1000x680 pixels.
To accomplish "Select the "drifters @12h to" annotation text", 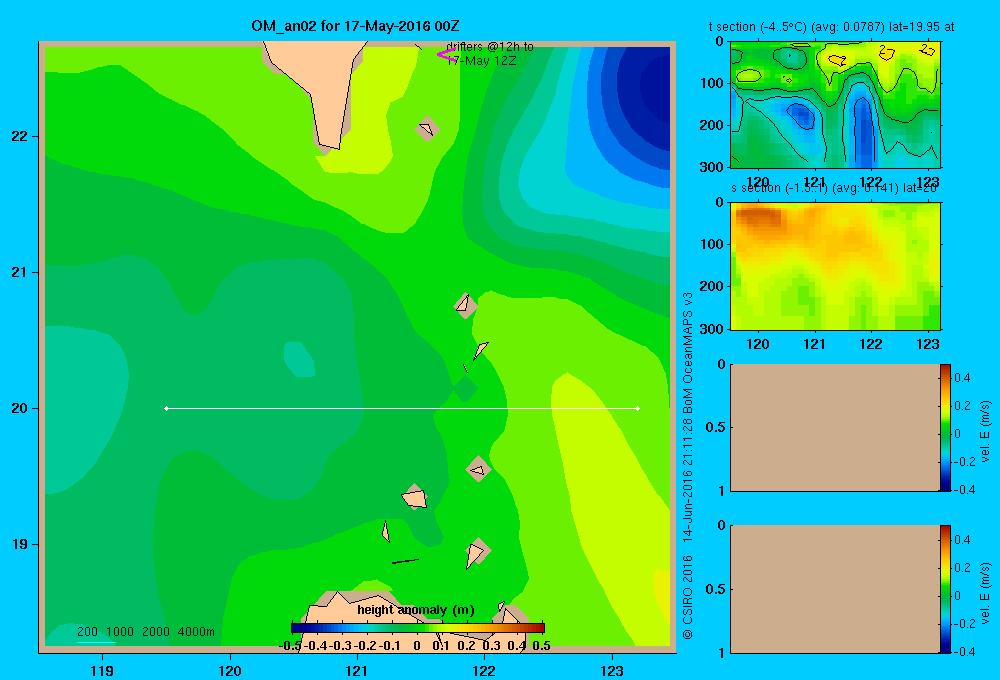I will [x=490, y=47].
